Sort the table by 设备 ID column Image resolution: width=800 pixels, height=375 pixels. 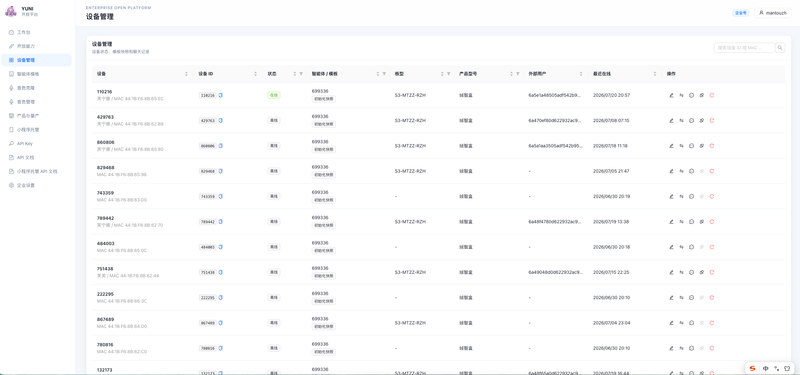(256, 74)
